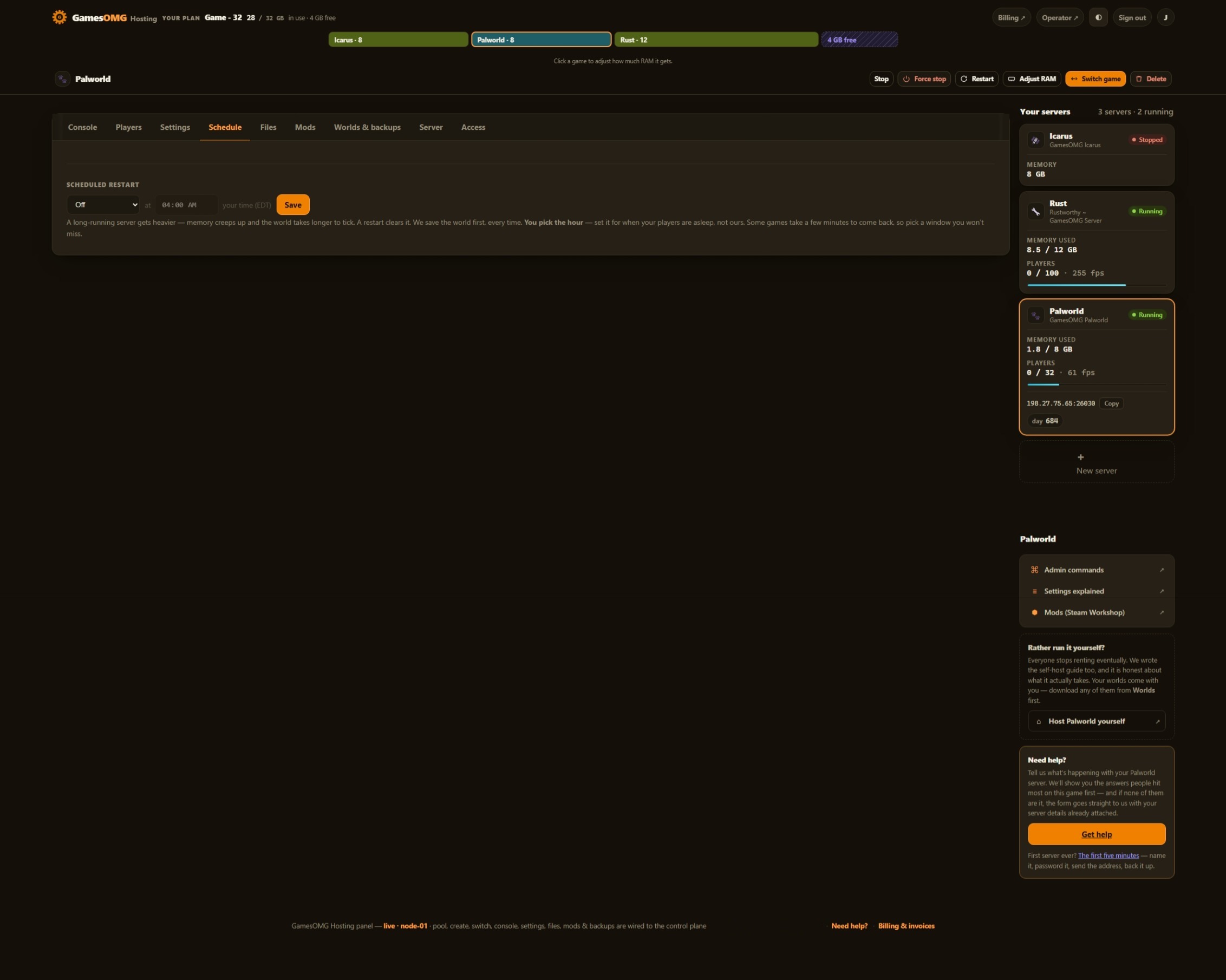
Task: Select the Rust · 12 RAM segment
Action: [x=716, y=40]
